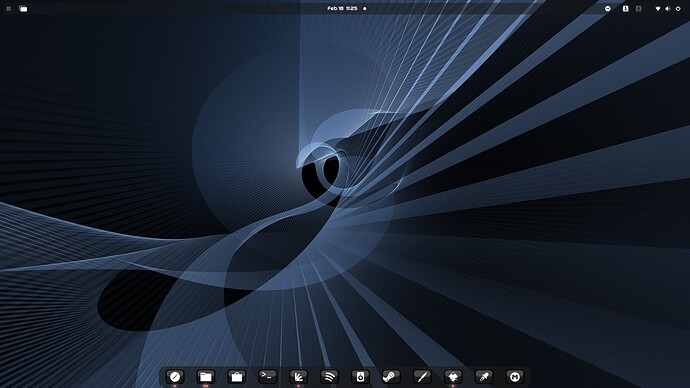
Task: Launch the color picker eyedropper app
Action: click(484, 377)
